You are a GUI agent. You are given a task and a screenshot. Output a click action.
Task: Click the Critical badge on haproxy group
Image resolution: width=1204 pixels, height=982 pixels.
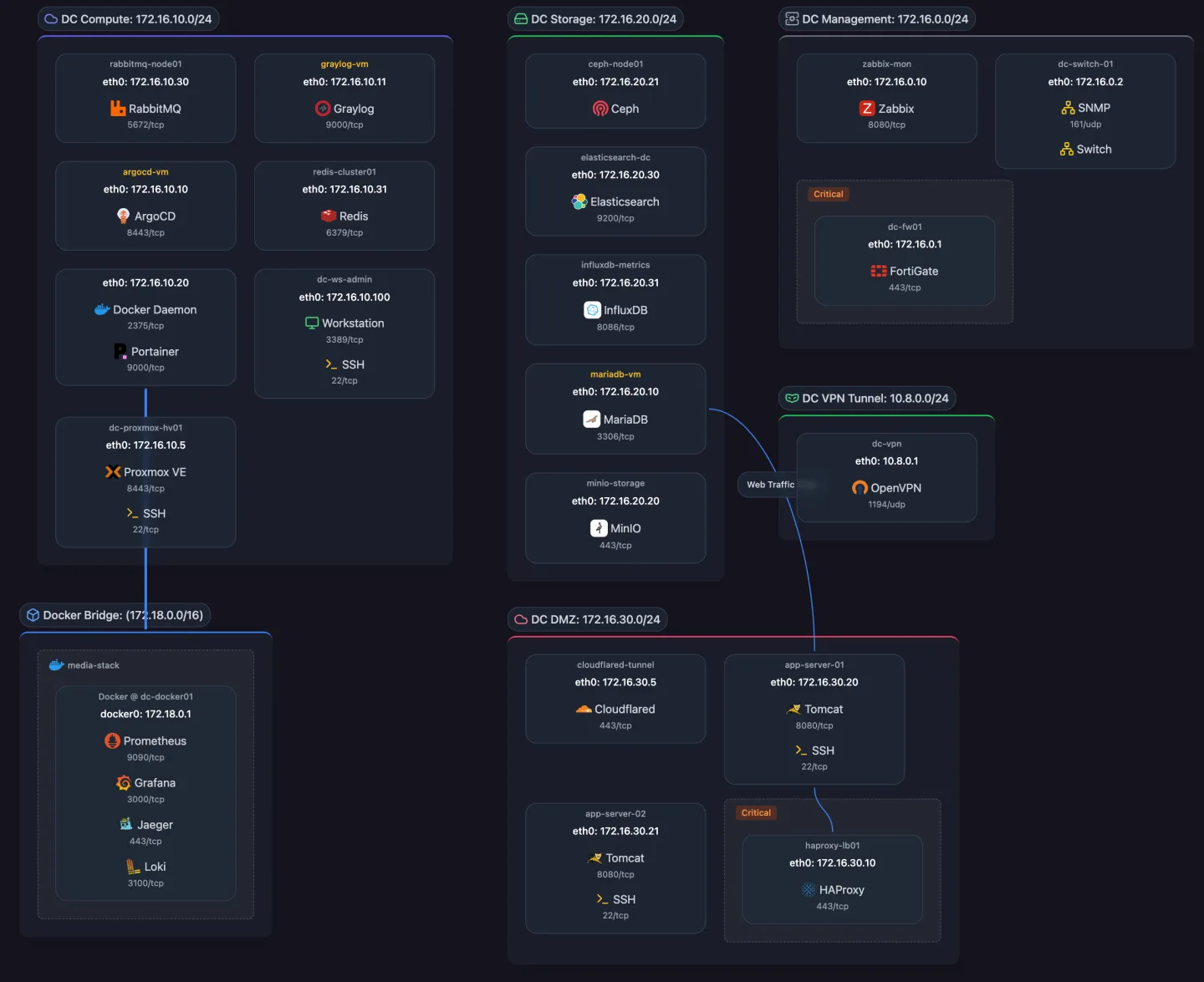point(755,812)
